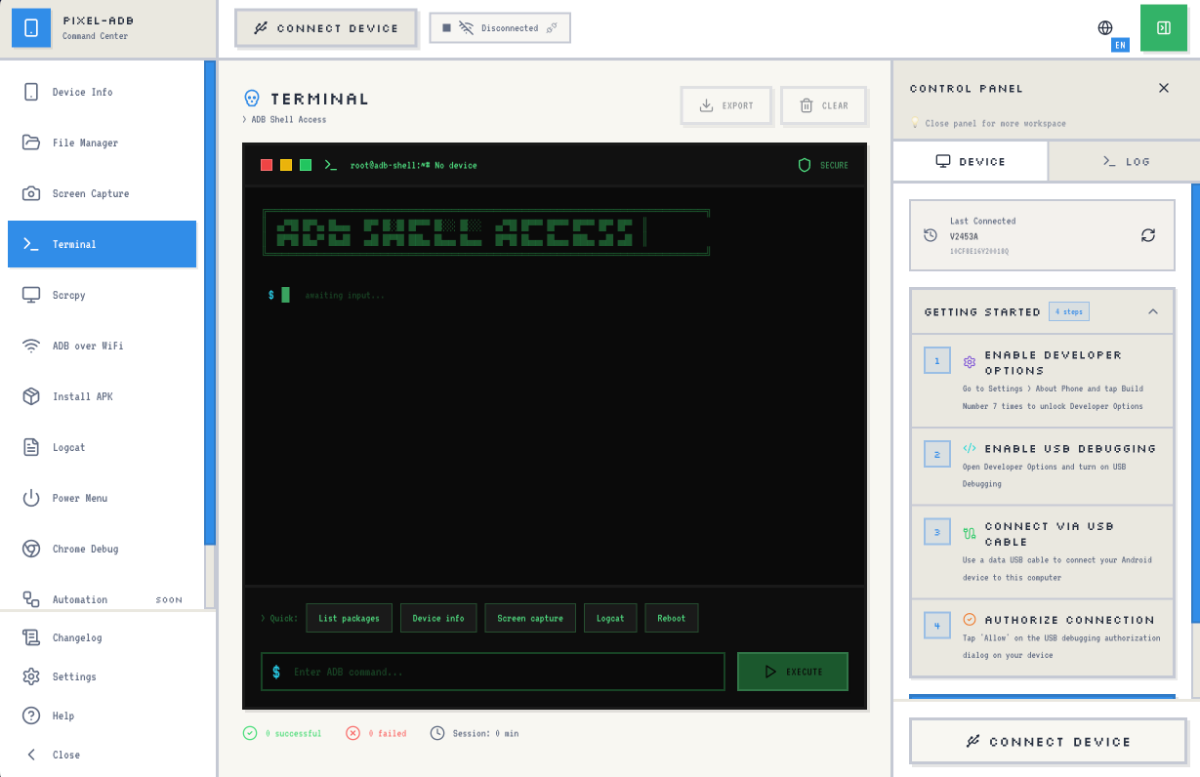Open the Scrcpy screen mirroring page
The width and height of the screenshot is (1200, 777).
coord(102,295)
